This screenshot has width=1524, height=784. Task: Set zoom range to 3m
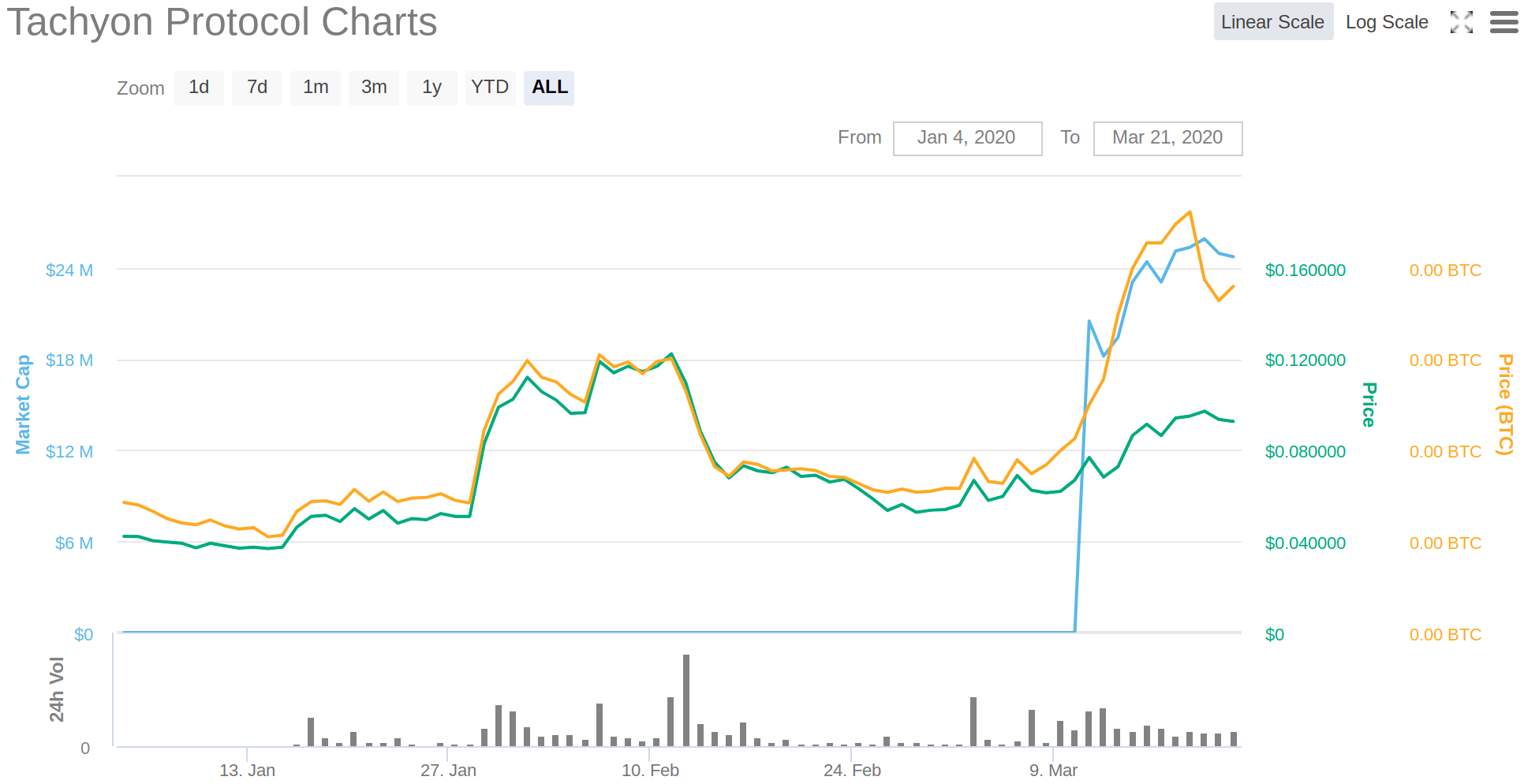[x=374, y=88]
